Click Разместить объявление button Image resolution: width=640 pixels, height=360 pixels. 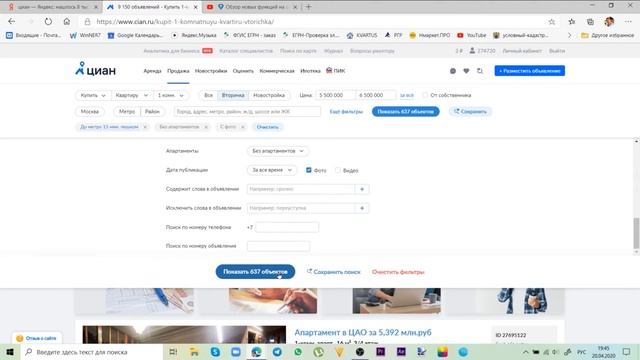pyautogui.click(x=529, y=71)
